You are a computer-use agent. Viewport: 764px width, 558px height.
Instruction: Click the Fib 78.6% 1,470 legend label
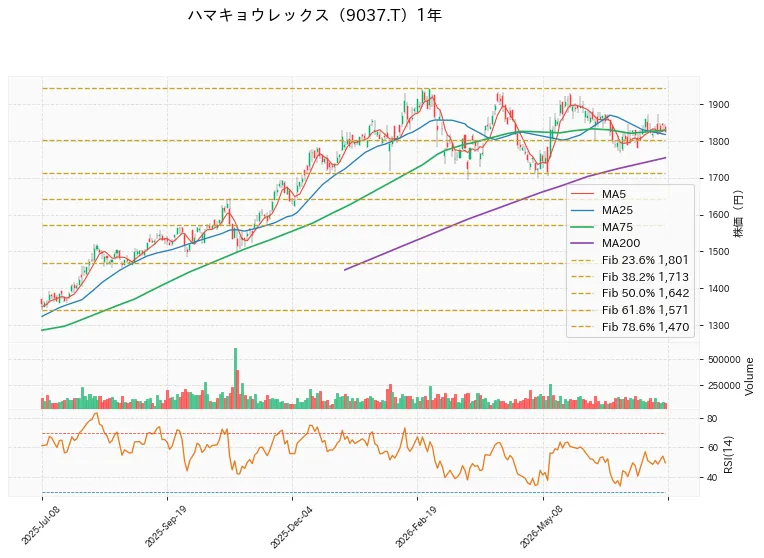(x=645, y=327)
